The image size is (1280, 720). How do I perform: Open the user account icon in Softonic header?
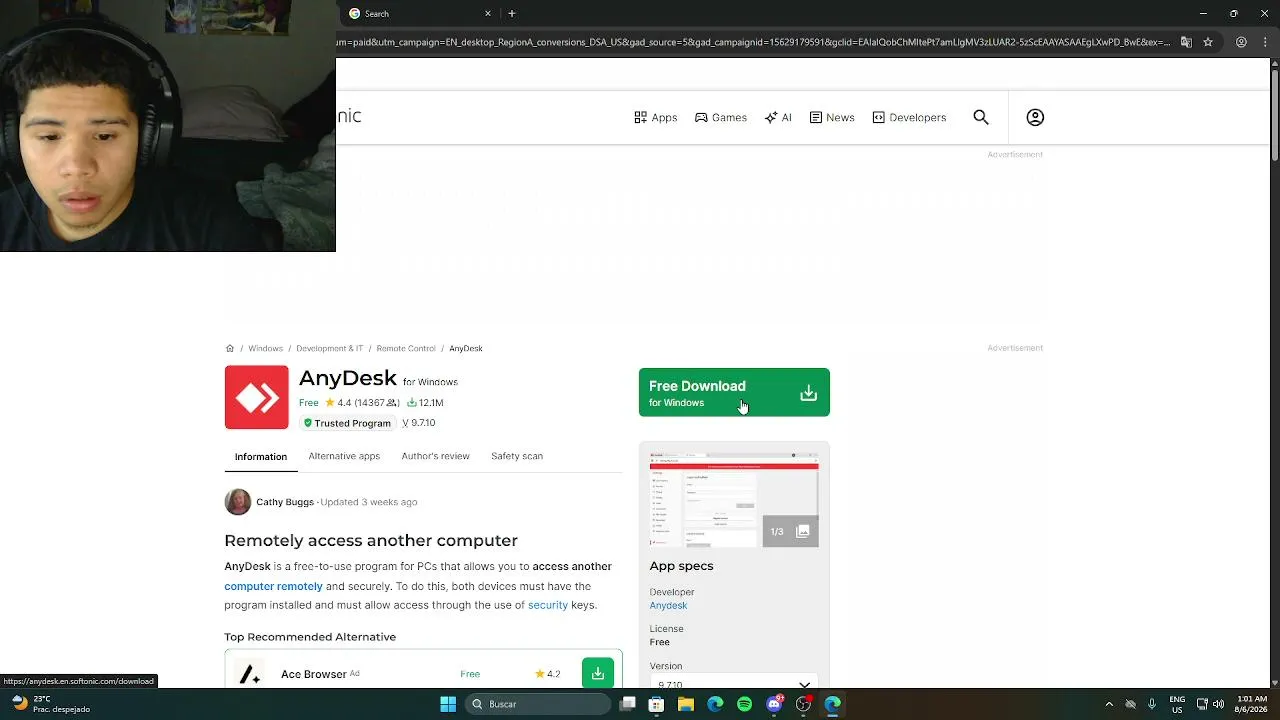pos(1035,117)
